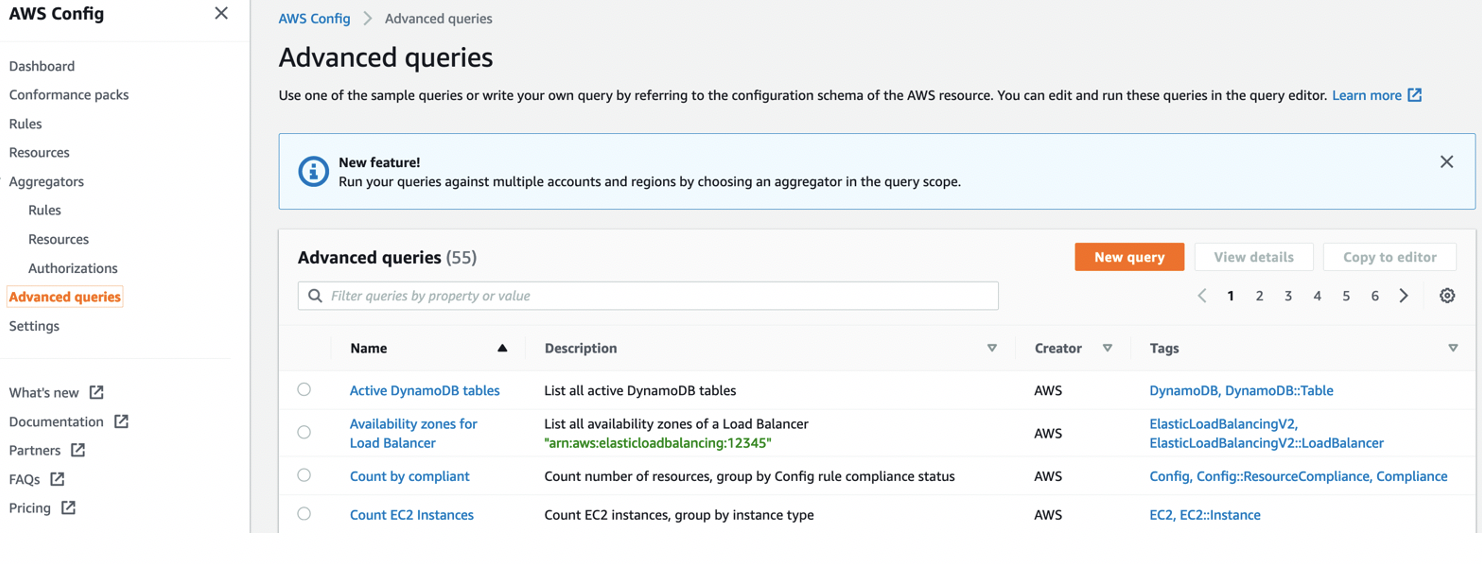Click 'List all active DynamoDB tables' description
Image resolution: width=1482 pixels, height=564 pixels.
[640, 390]
